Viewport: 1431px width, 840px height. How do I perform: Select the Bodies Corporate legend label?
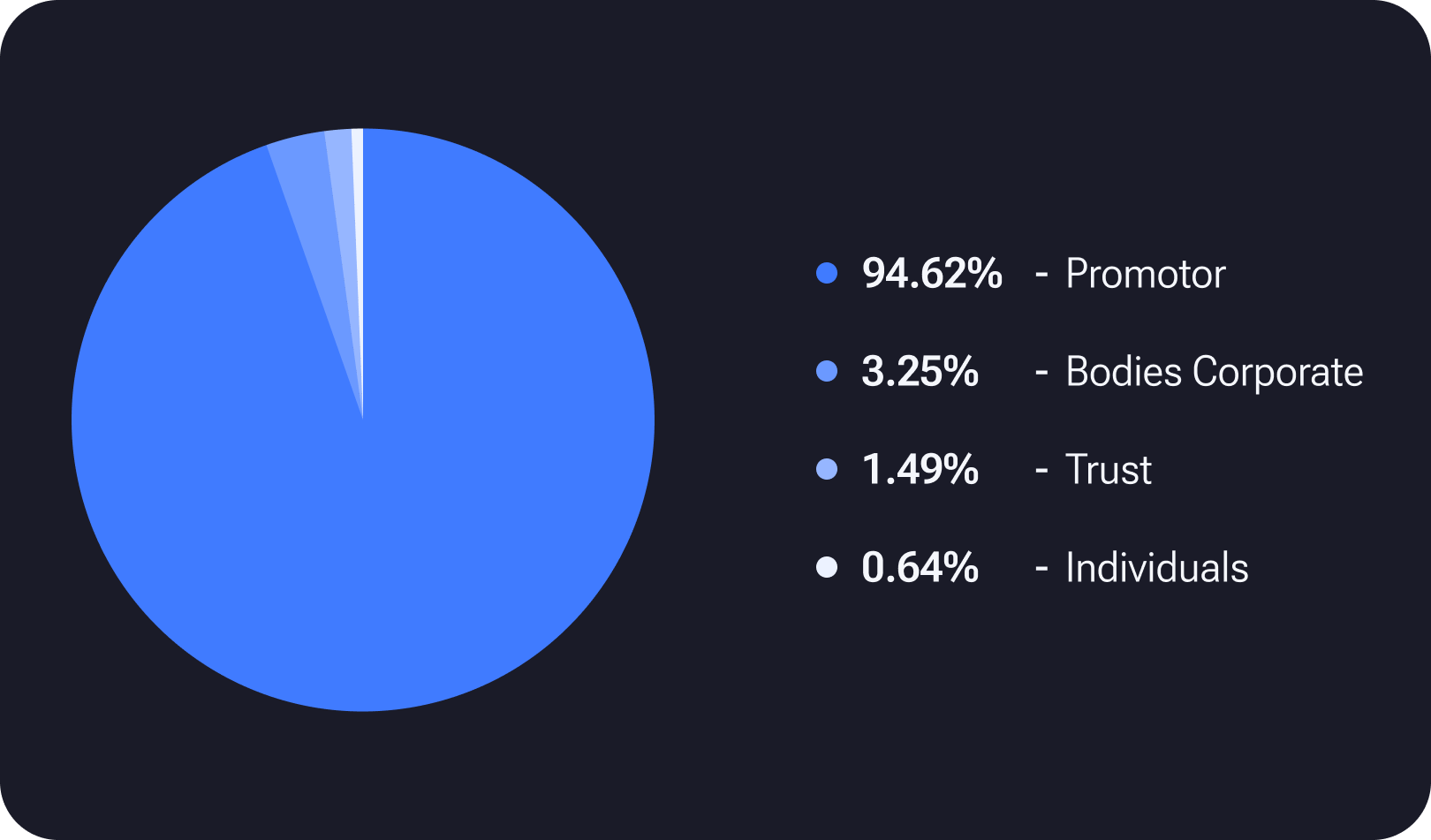click(1214, 372)
